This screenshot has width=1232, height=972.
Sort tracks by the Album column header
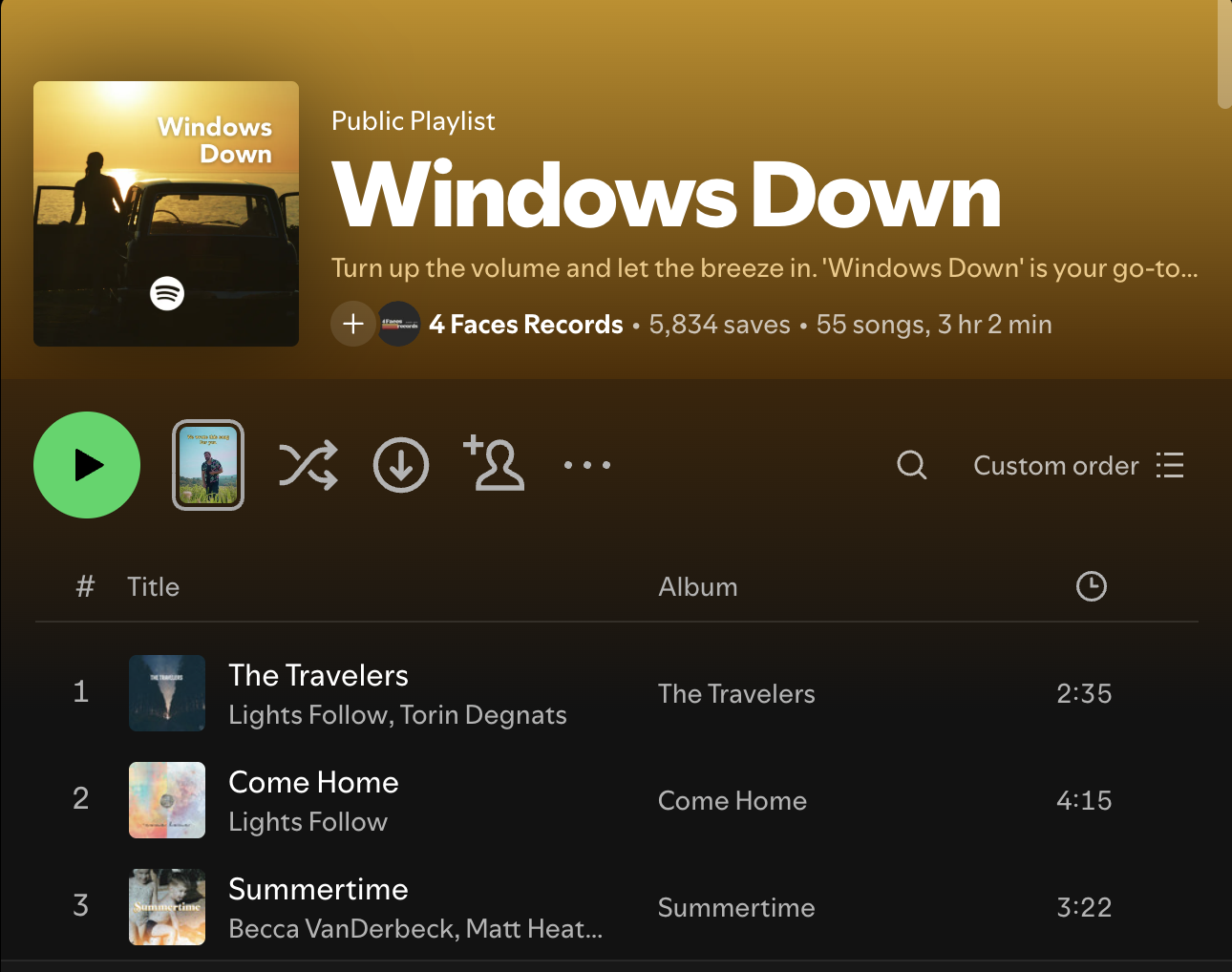tap(698, 586)
